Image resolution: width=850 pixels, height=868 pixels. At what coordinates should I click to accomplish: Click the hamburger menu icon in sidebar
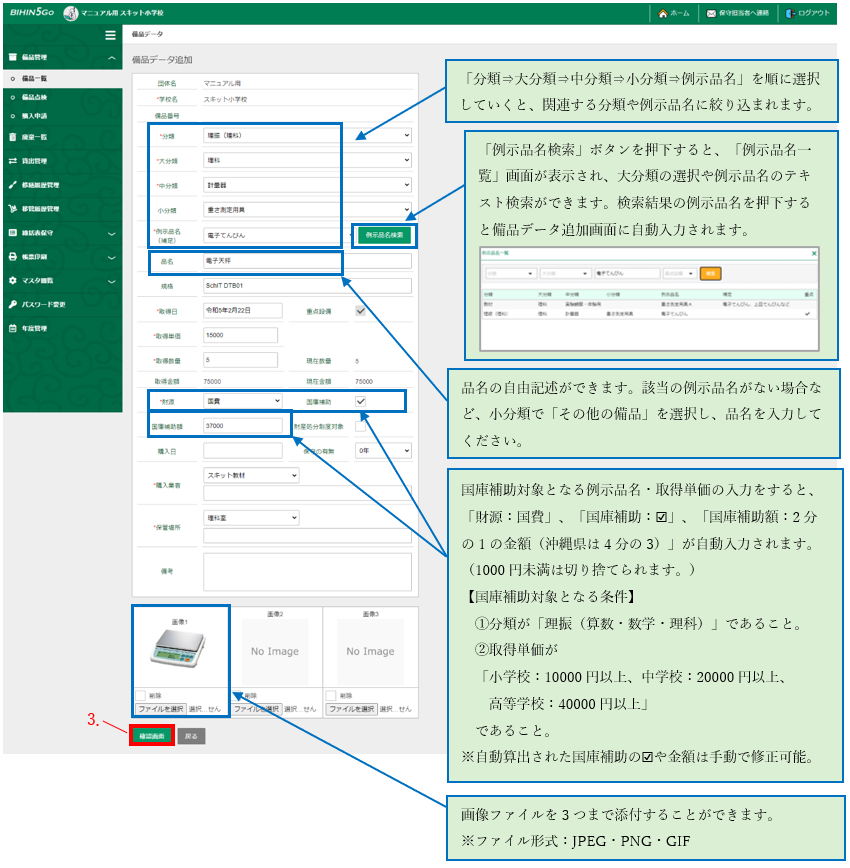pos(111,36)
